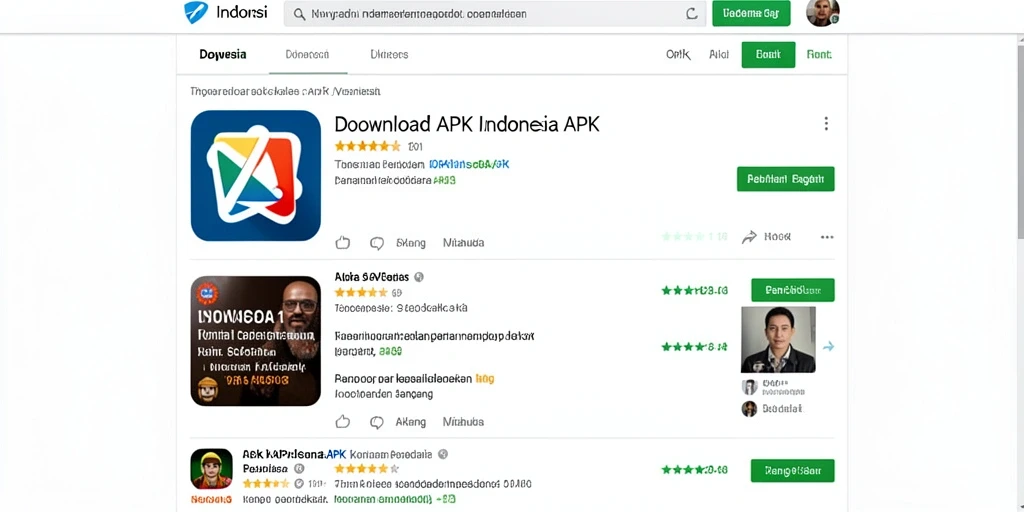Open the photo of the man in a suit
1024x512 pixels.
pyautogui.click(x=778, y=340)
